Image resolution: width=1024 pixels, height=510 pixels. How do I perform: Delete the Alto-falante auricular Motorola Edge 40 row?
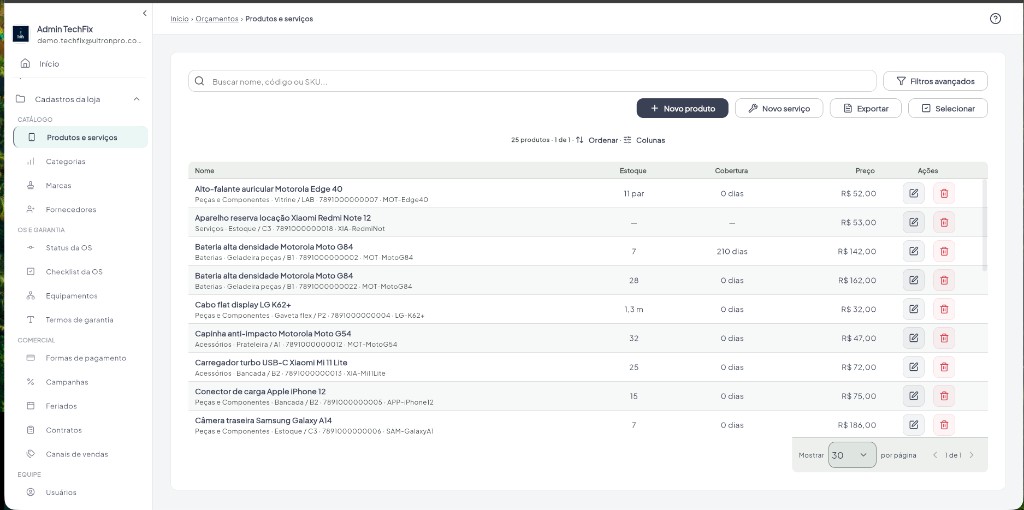(944, 193)
